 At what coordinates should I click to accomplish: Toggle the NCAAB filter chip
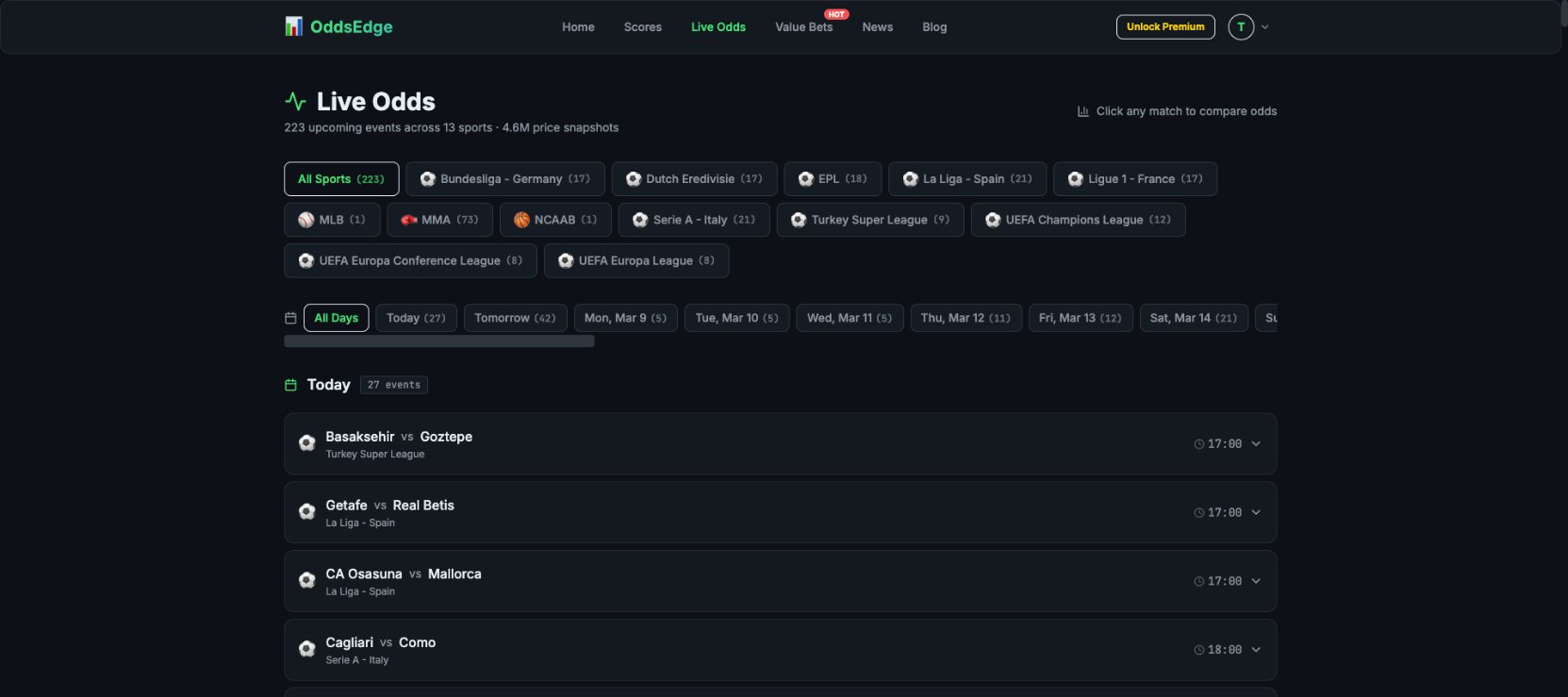(x=555, y=220)
